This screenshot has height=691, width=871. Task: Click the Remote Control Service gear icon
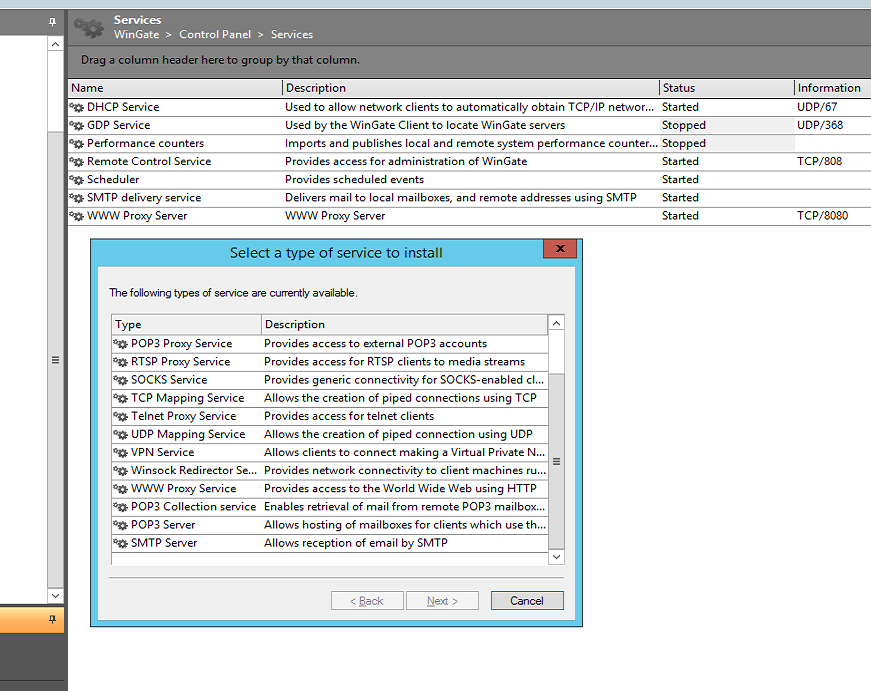pos(77,162)
